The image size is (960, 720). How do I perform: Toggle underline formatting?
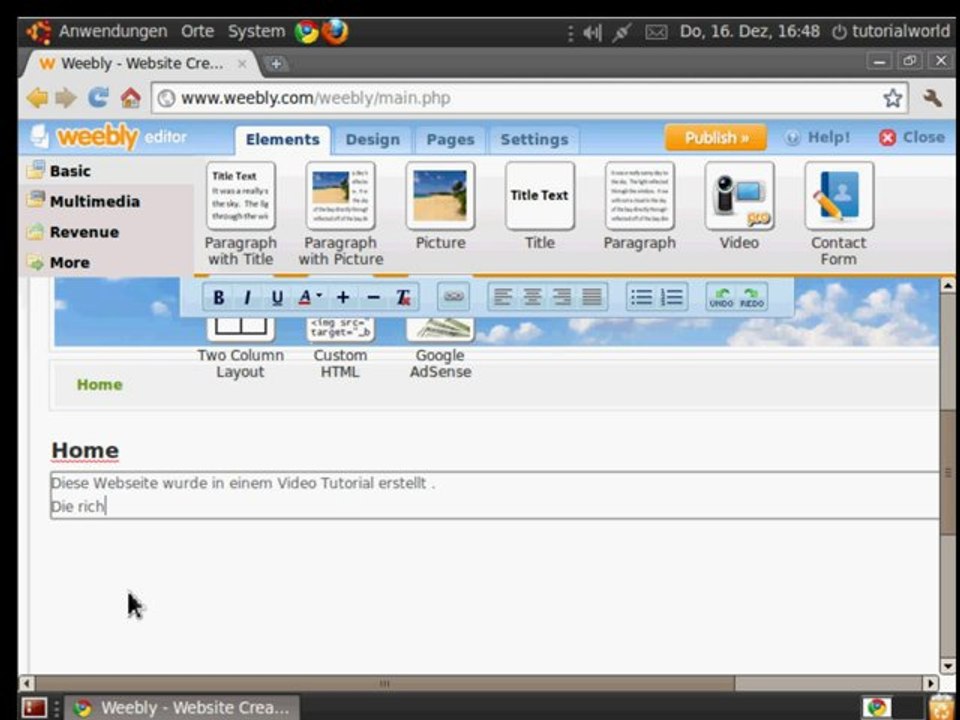click(x=277, y=298)
